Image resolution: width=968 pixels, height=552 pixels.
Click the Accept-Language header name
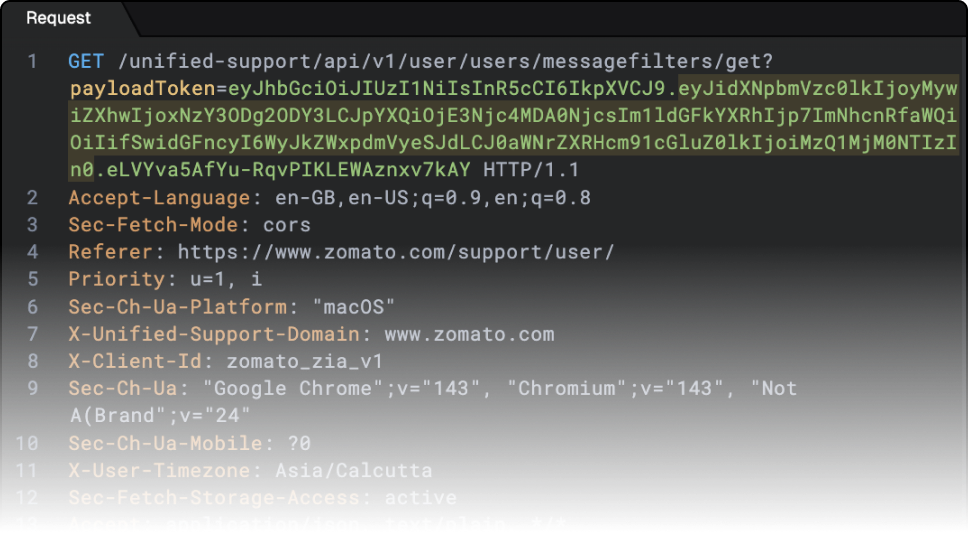point(158,198)
